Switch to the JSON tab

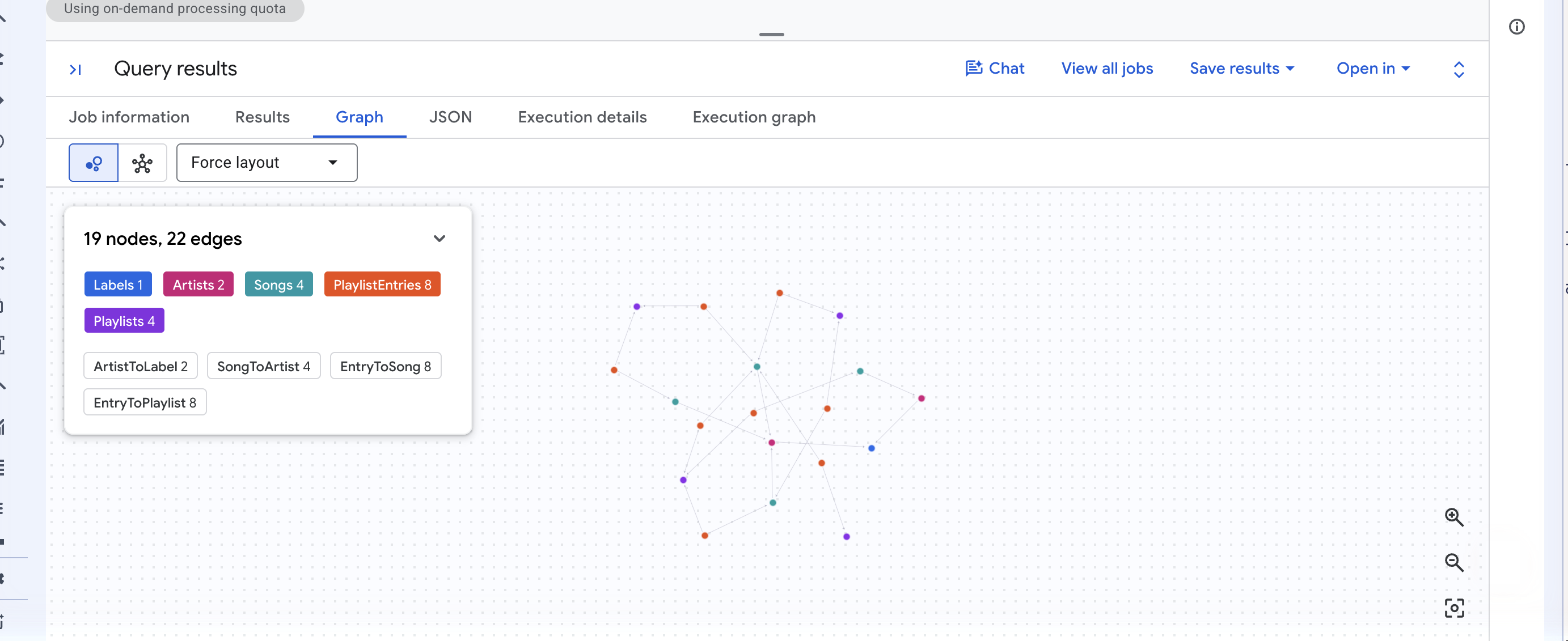tap(450, 117)
